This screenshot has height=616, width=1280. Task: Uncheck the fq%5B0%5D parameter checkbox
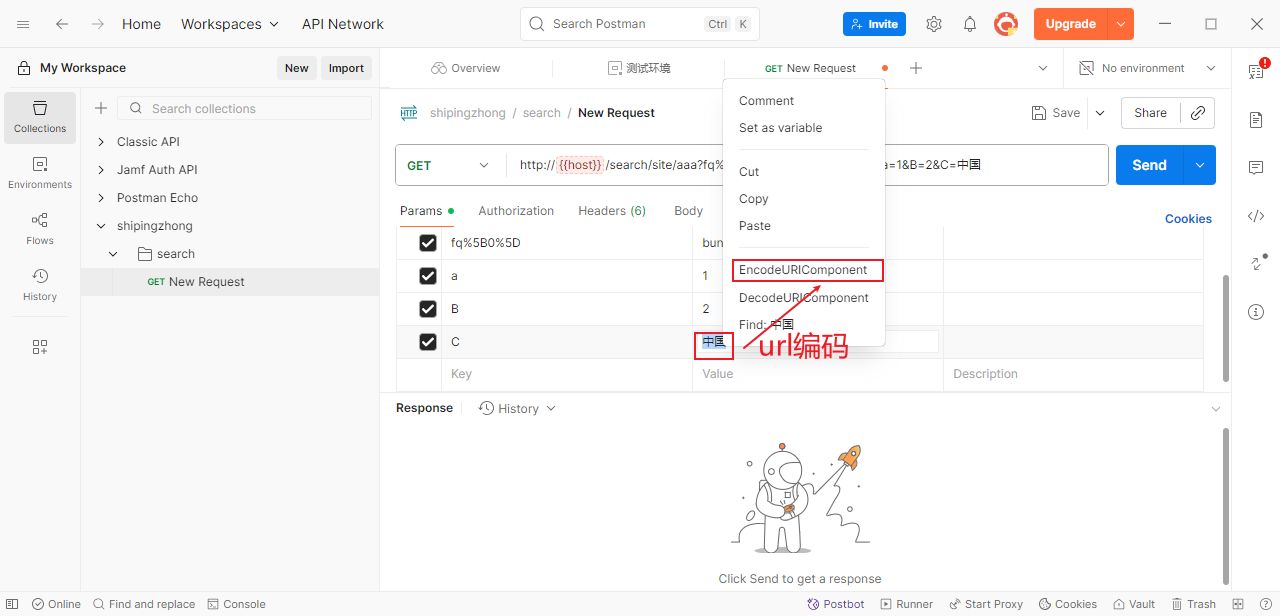coord(428,243)
